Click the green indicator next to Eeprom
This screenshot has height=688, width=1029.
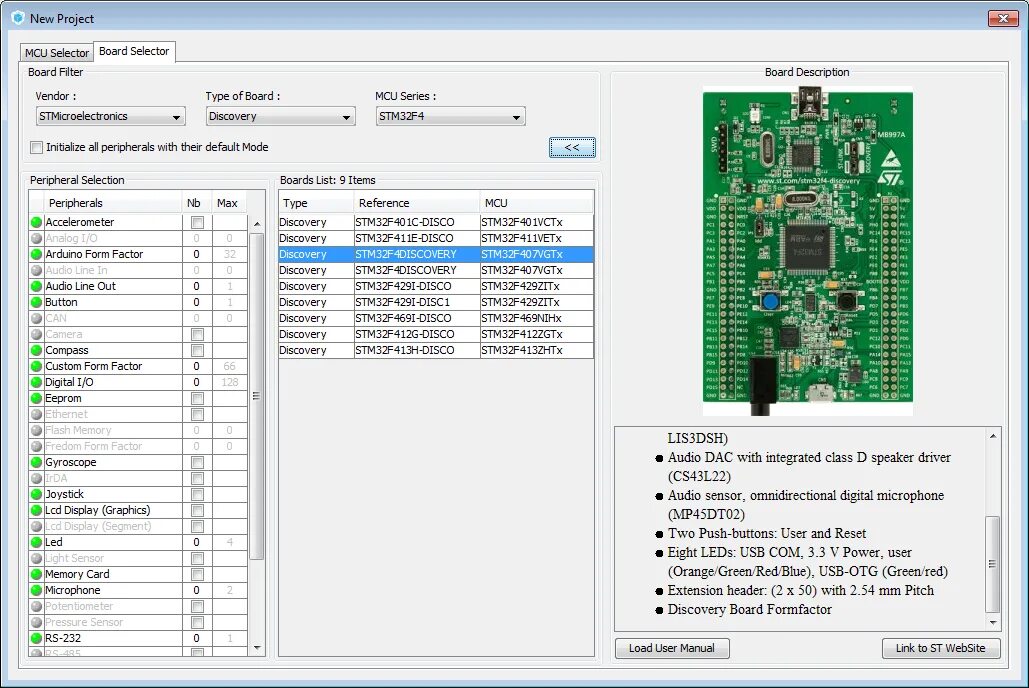point(37,398)
